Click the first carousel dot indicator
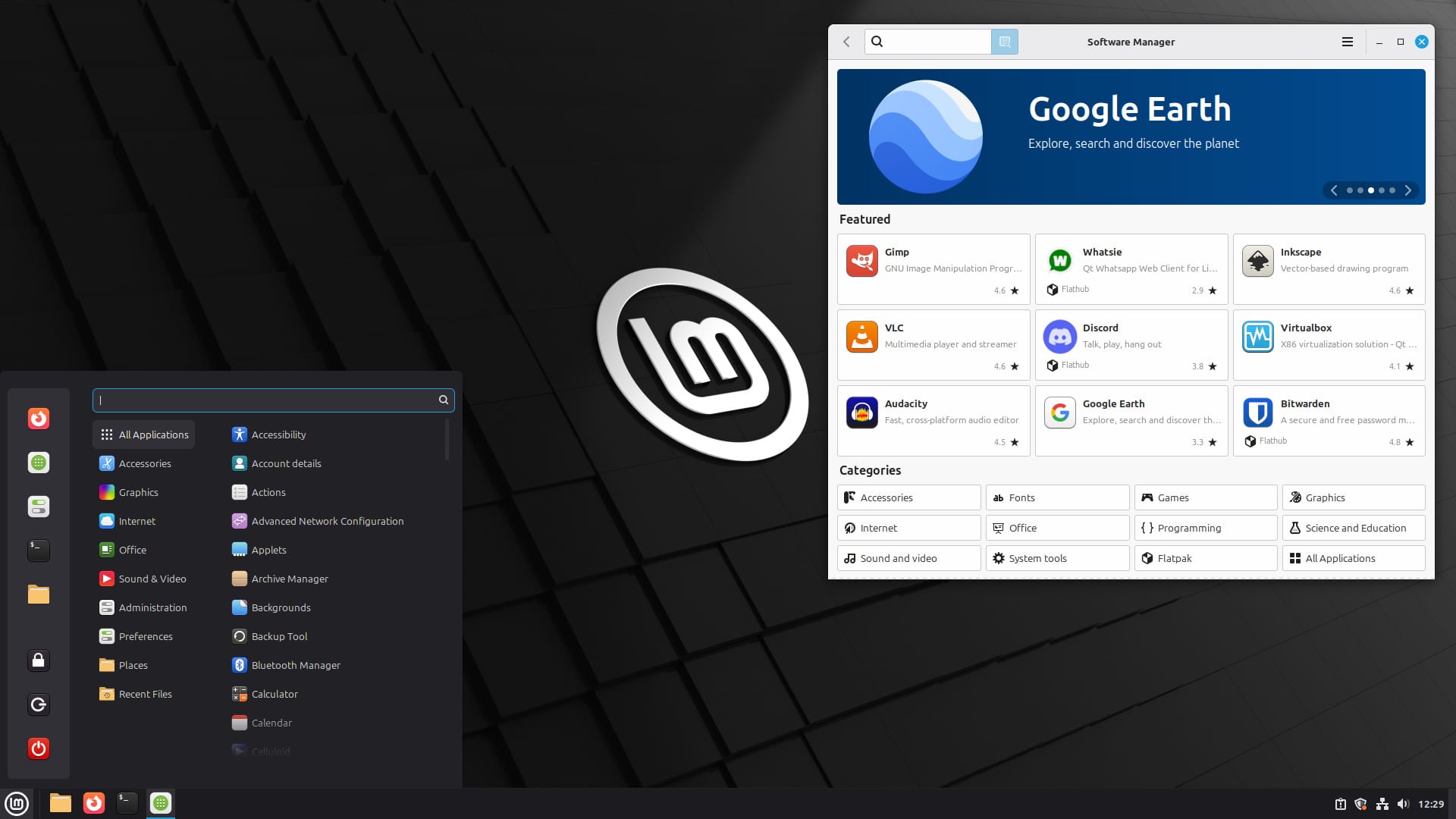Image resolution: width=1456 pixels, height=819 pixels. point(1349,190)
